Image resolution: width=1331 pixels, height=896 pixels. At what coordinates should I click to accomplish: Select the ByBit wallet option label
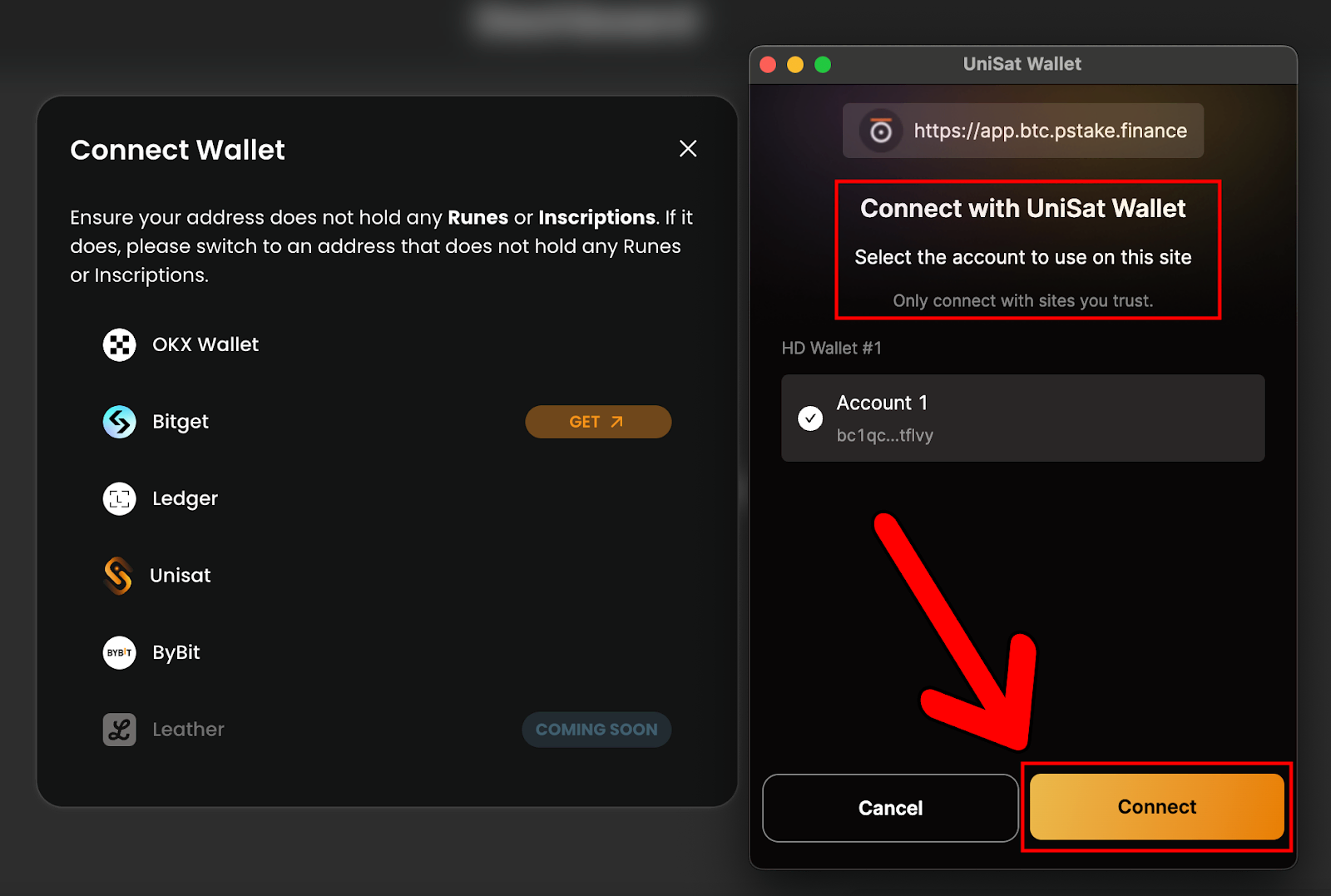pos(176,652)
